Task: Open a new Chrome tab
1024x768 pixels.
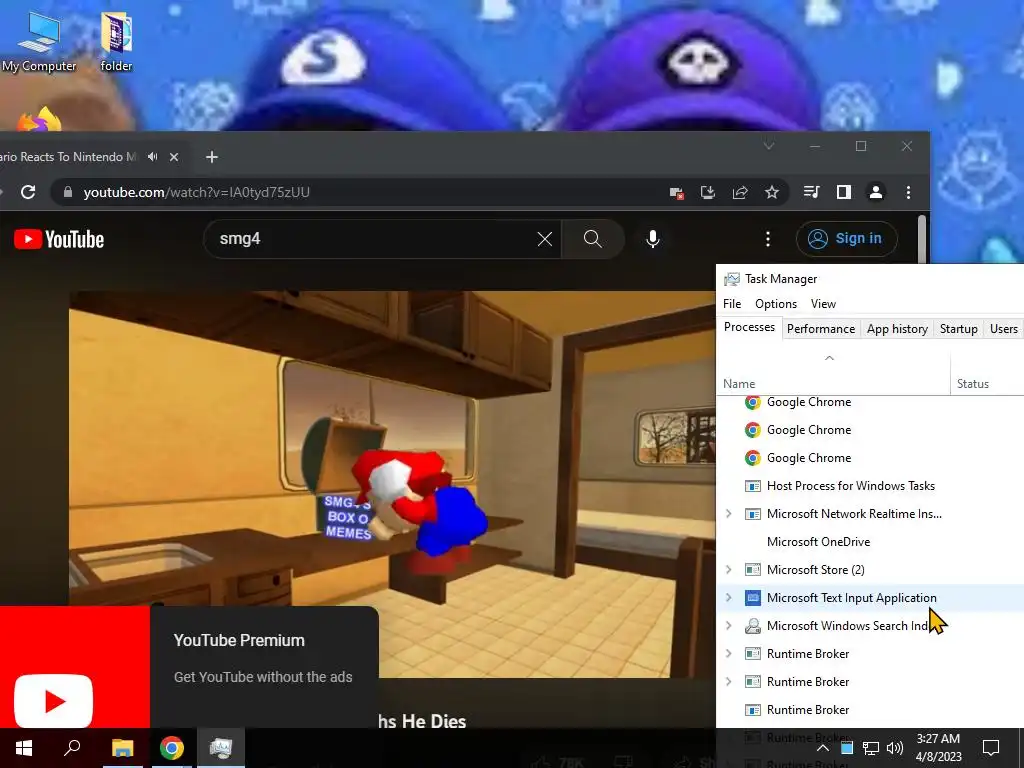Action: [212, 157]
